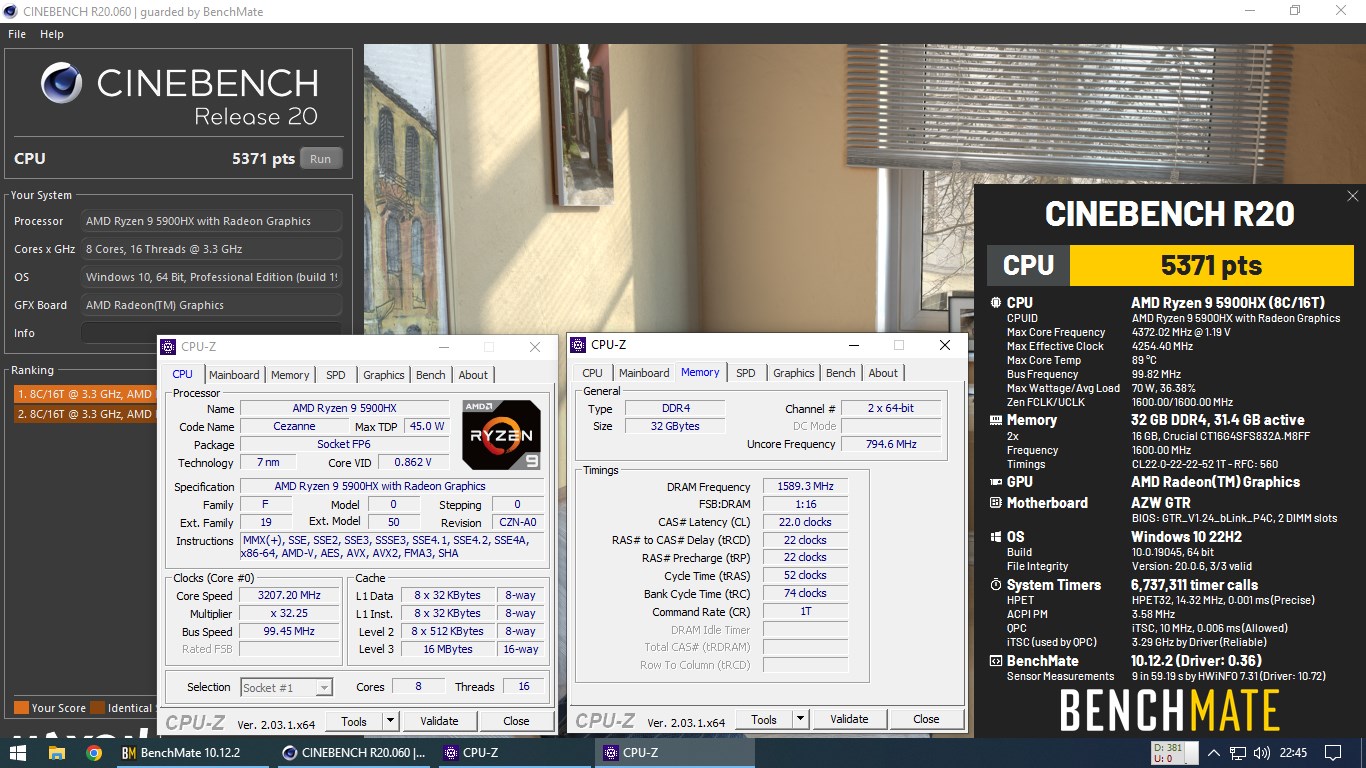Open Mainboard tab in CPU-Z processor window

[x=234, y=375]
